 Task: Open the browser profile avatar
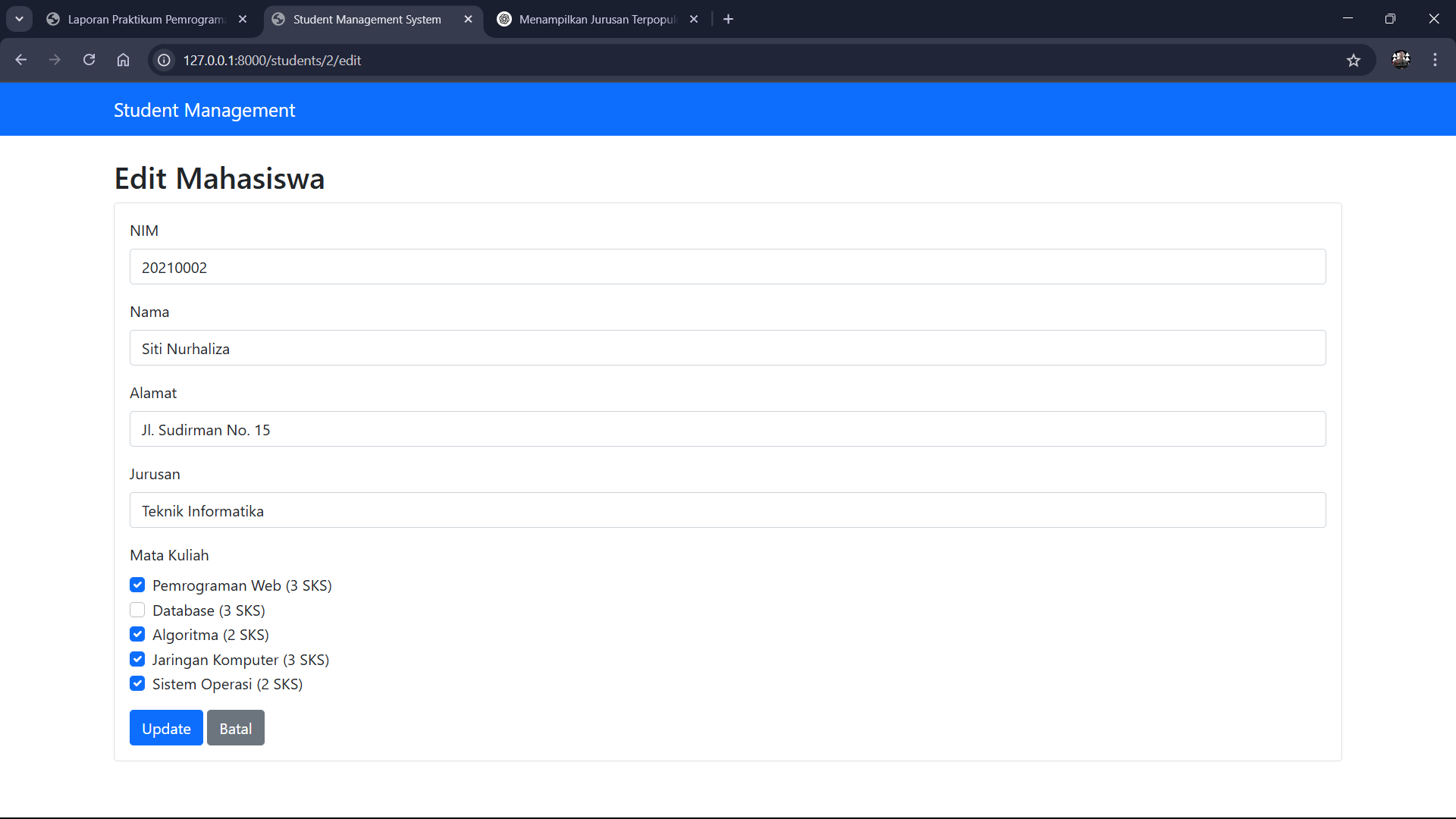(x=1401, y=60)
